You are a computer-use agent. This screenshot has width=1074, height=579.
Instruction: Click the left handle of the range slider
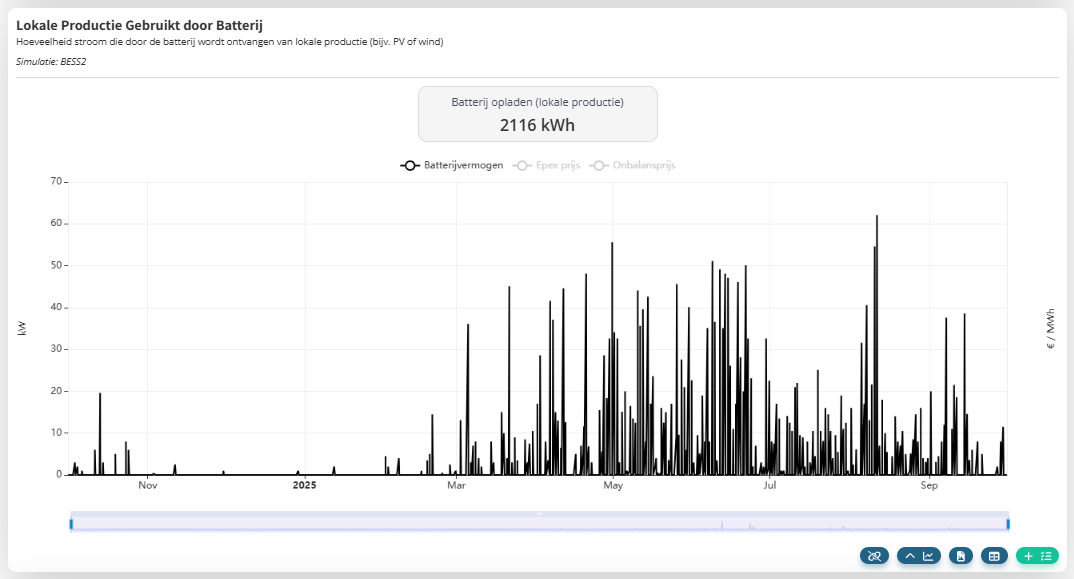pyautogui.click(x=71, y=523)
